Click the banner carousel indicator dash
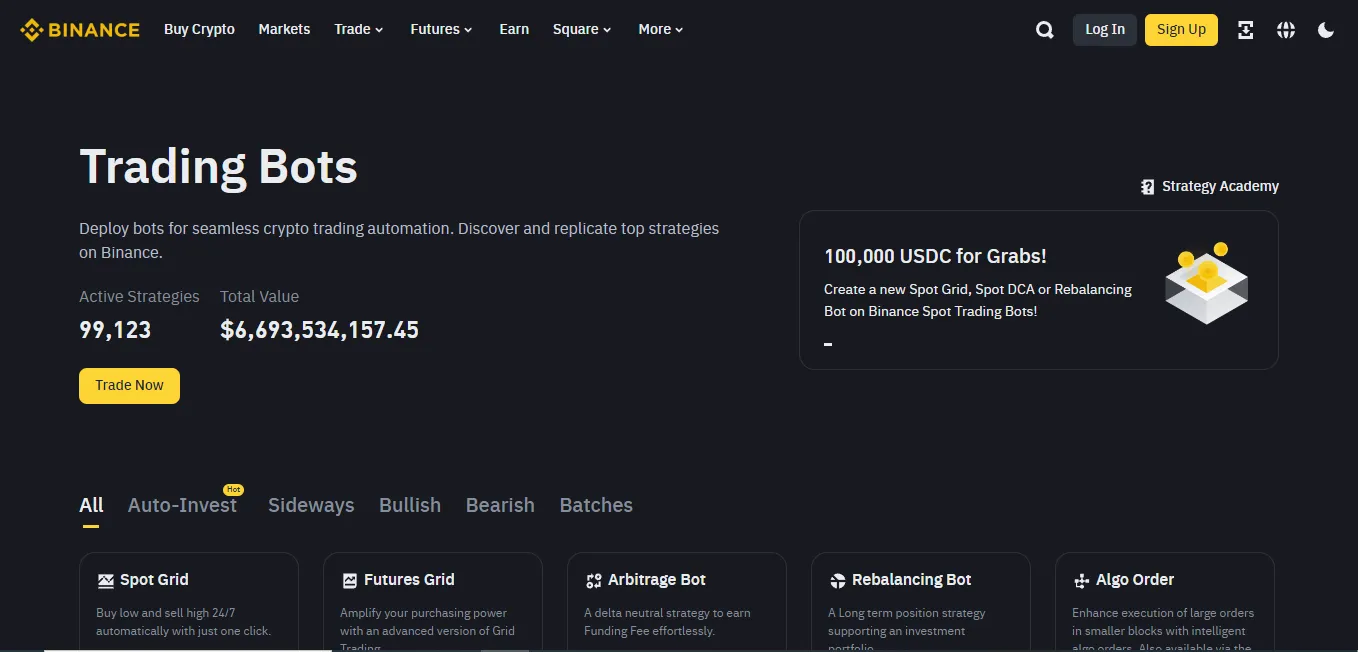This screenshot has width=1358, height=652. [828, 345]
